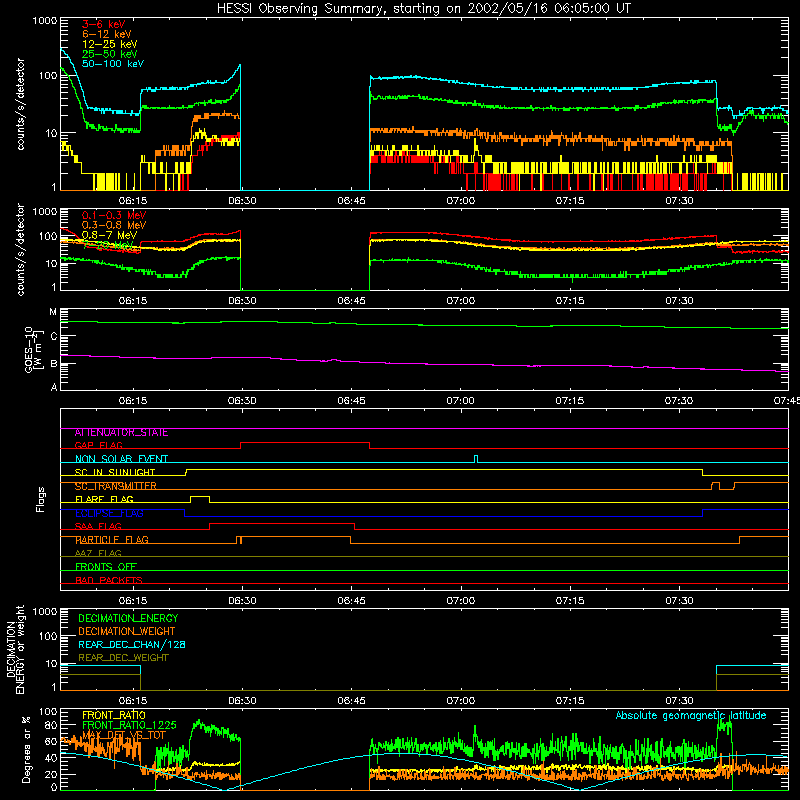Select the 50-100 keV legend label
The height and width of the screenshot is (800, 800).
click(113, 64)
